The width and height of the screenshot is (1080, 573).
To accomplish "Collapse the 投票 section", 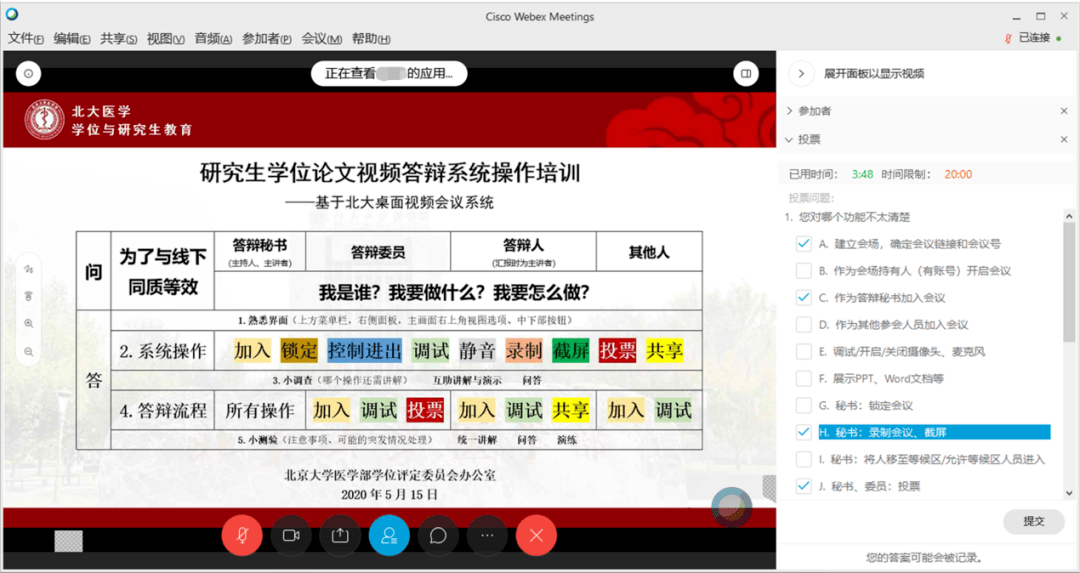I will 789,140.
